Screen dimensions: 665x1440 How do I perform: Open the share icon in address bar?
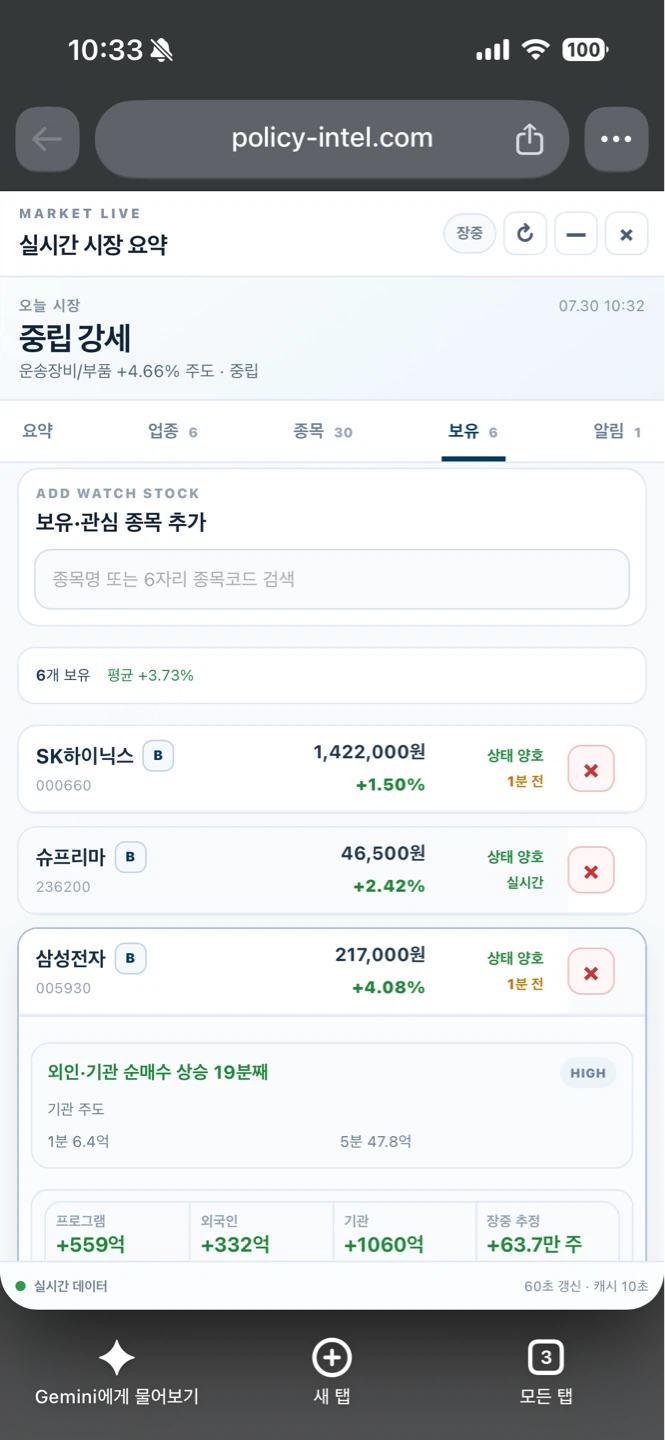[x=529, y=140]
